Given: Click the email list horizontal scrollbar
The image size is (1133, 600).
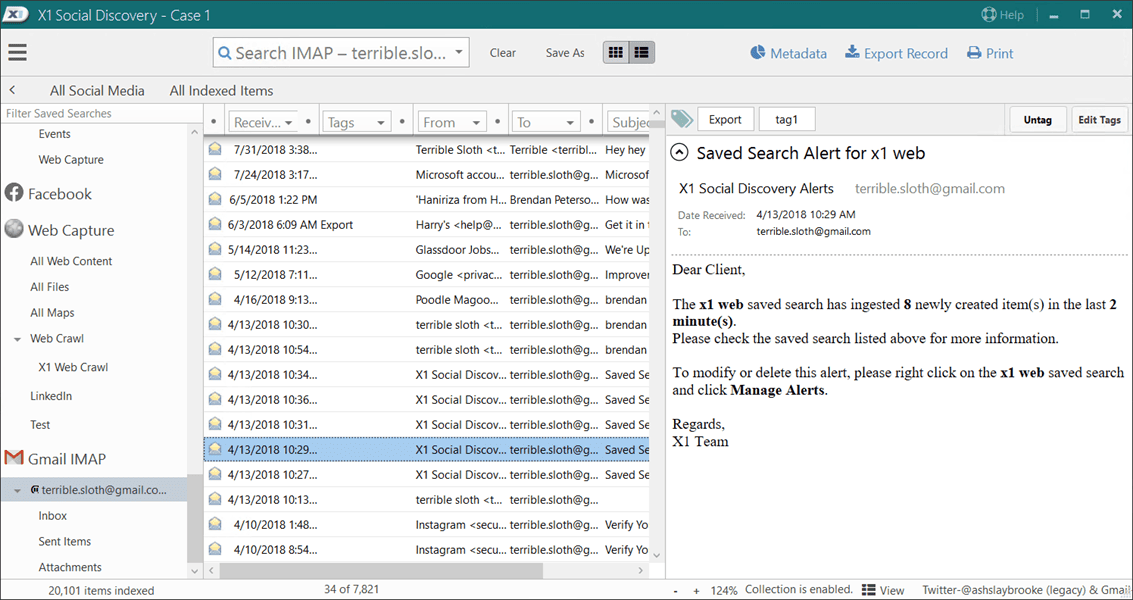Looking at the screenshot, I should pyautogui.click(x=382, y=570).
